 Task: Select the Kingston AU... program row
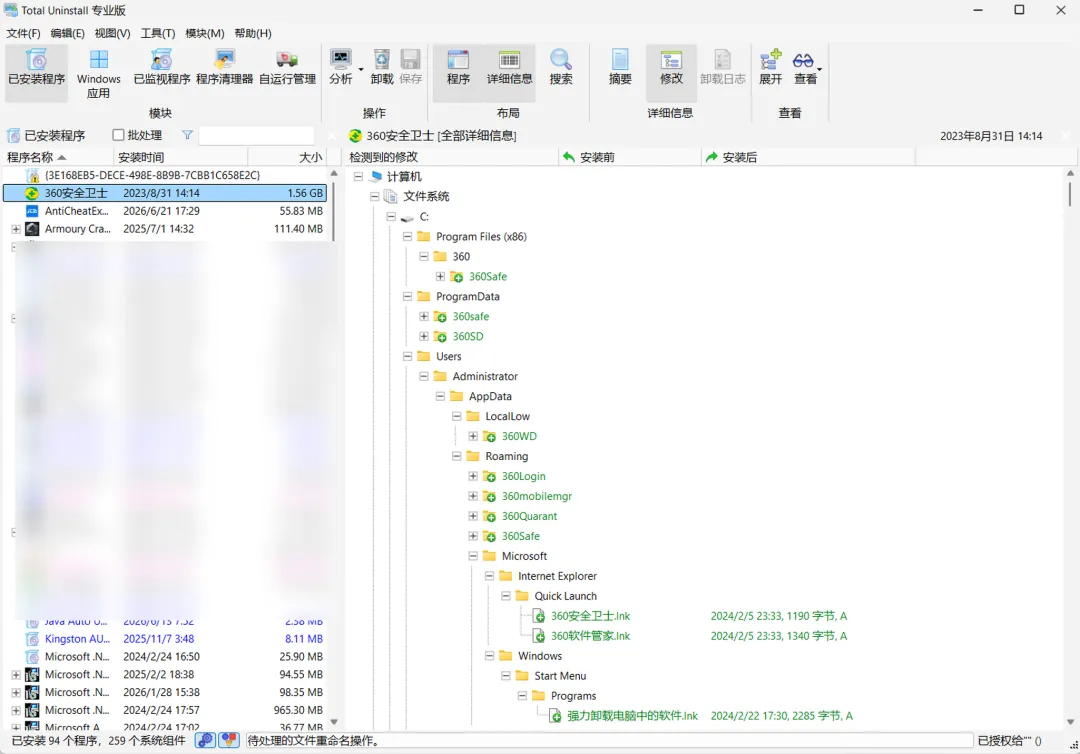pyautogui.click(x=165, y=638)
